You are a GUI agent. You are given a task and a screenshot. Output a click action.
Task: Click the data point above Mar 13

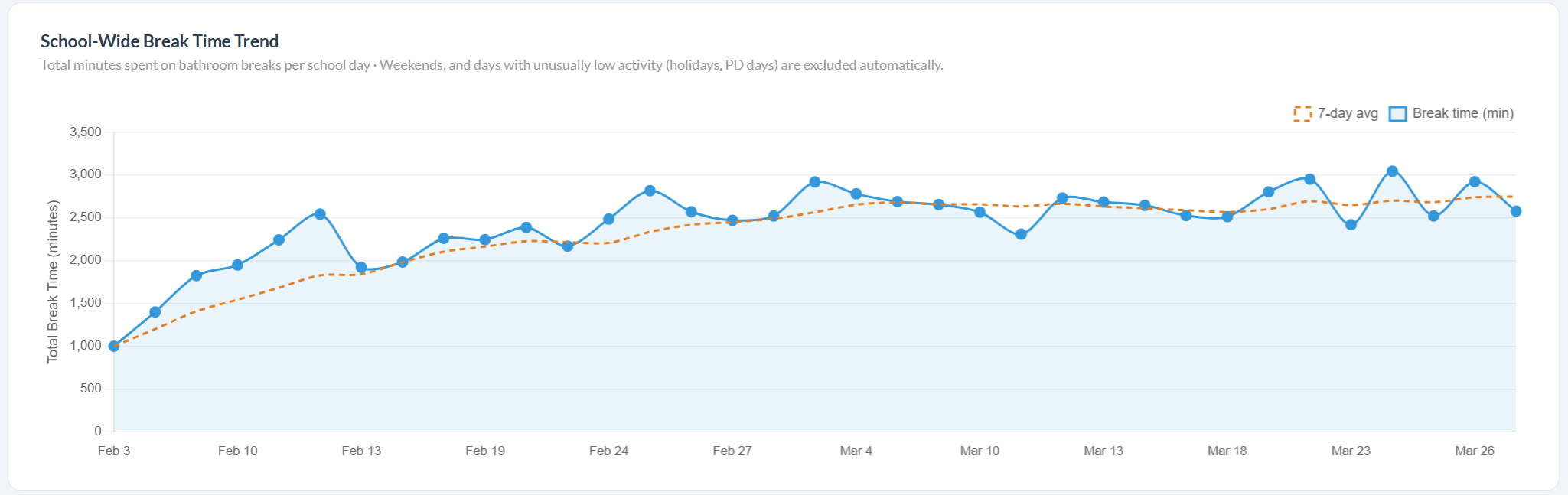[1103, 202]
